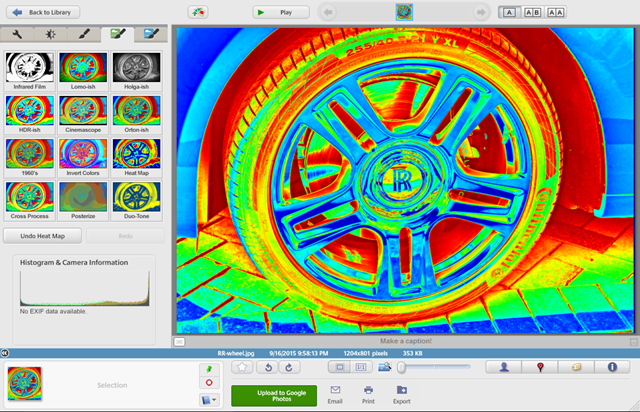The image size is (640, 412).
Task: Click the Undo Heat Map button
Action: pyautogui.click(x=42, y=236)
